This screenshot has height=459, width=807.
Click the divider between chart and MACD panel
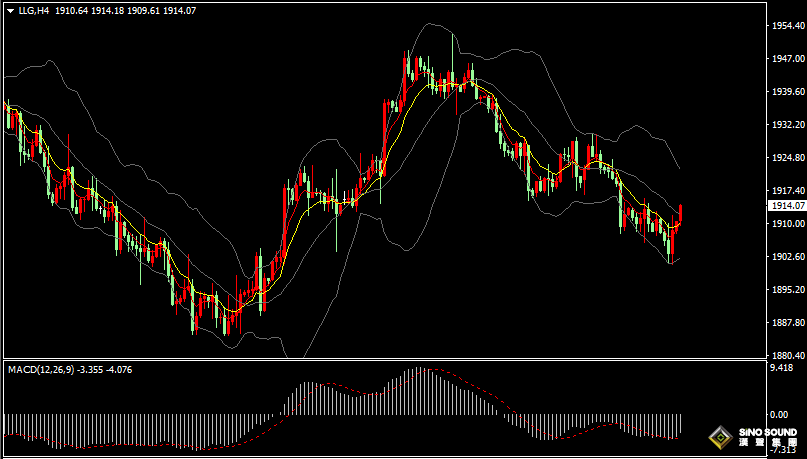(380, 359)
